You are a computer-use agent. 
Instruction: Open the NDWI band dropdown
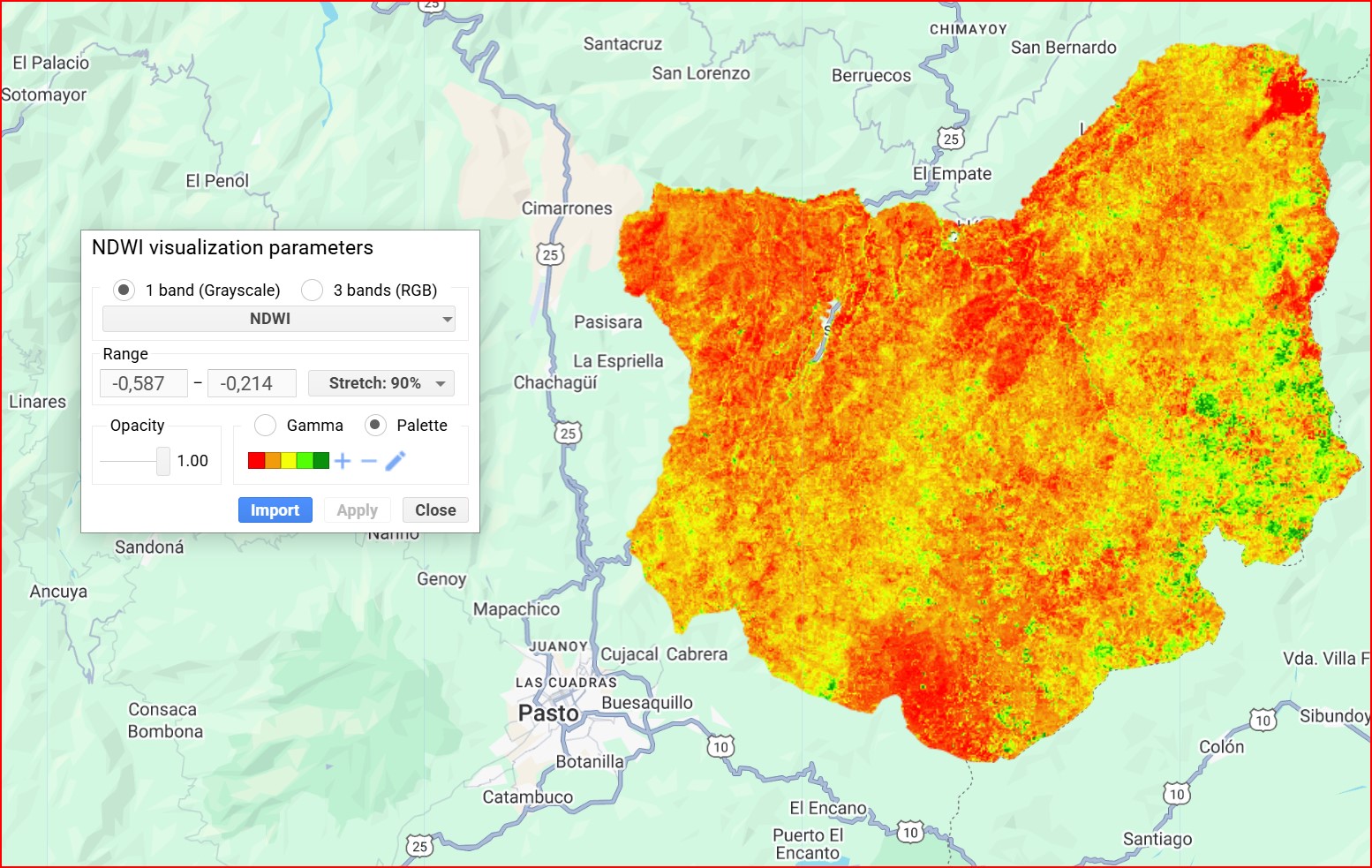click(x=278, y=319)
